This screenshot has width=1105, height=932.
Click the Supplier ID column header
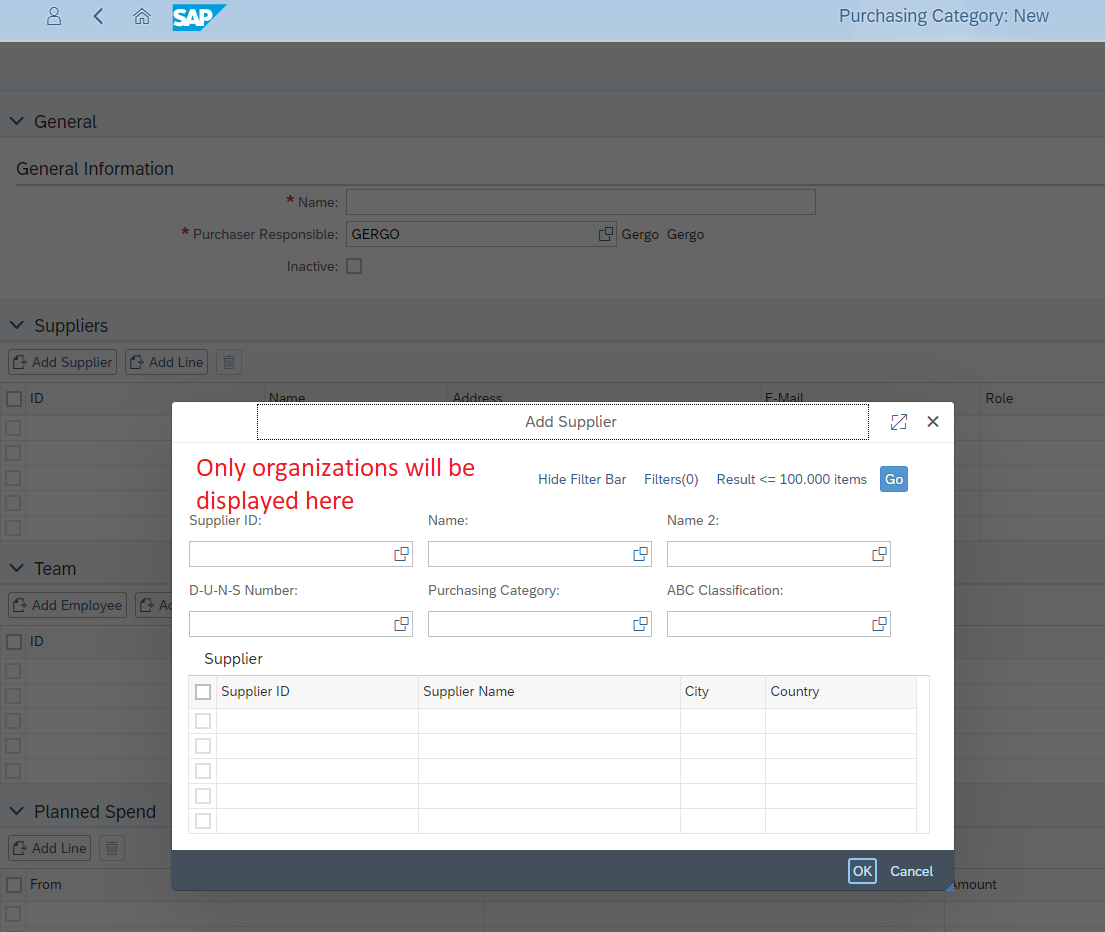pos(317,692)
